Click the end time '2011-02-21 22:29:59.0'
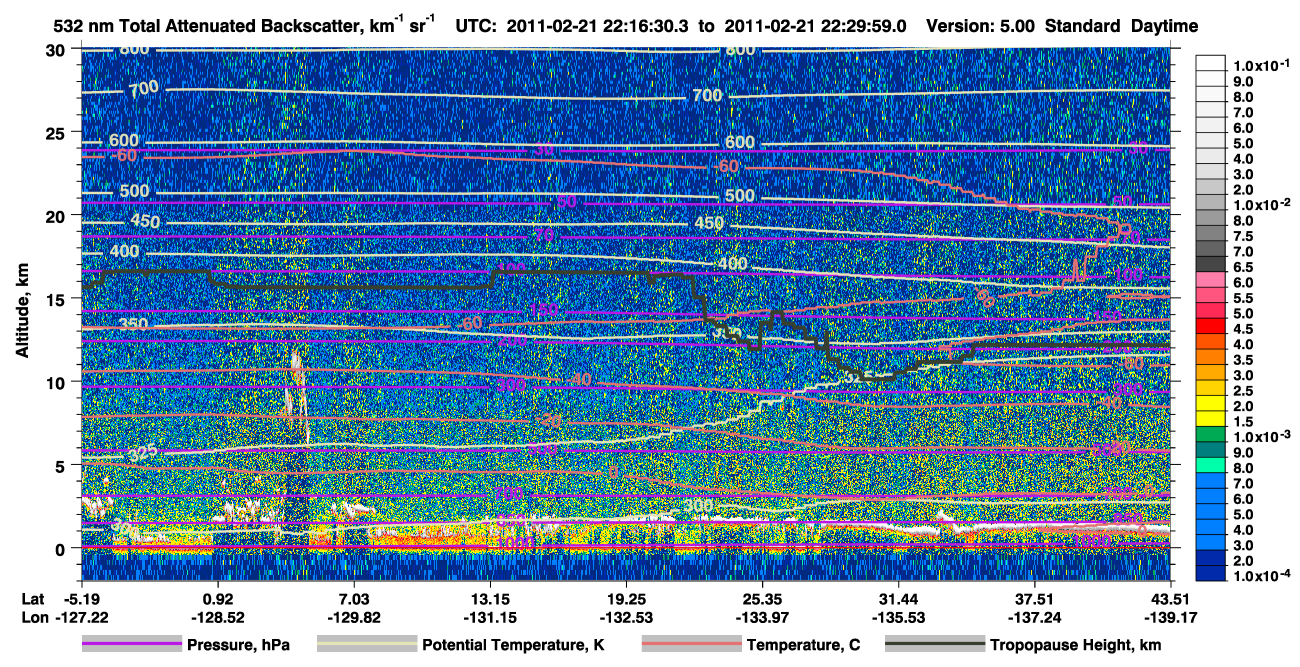Image resolution: width=1300 pixels, height=667 pixels. click(817, 26)
